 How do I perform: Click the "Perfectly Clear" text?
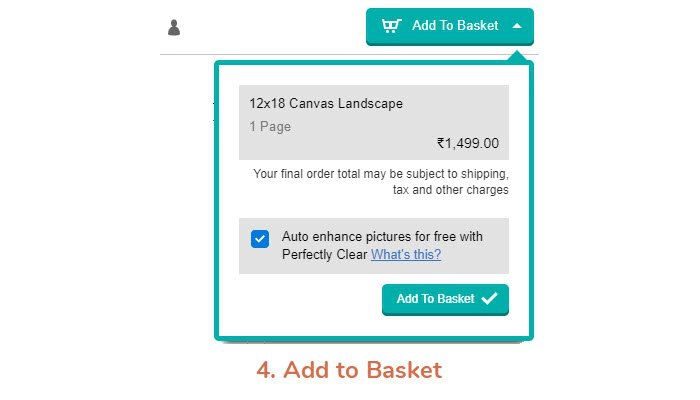[325, 254]
